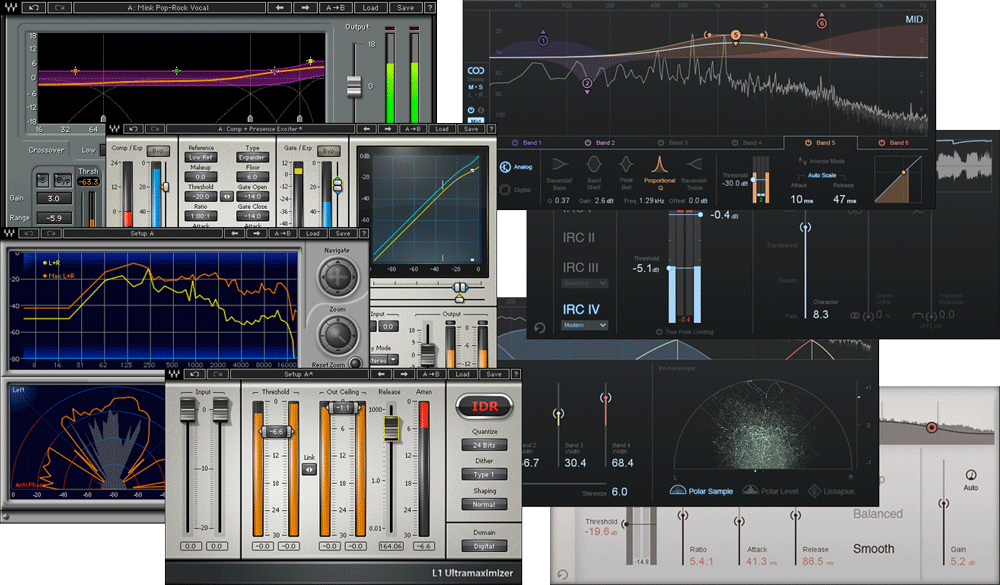
Task: Go to next preset in Mink Pop-Rock Vocal window
Action: pos(305,8)
